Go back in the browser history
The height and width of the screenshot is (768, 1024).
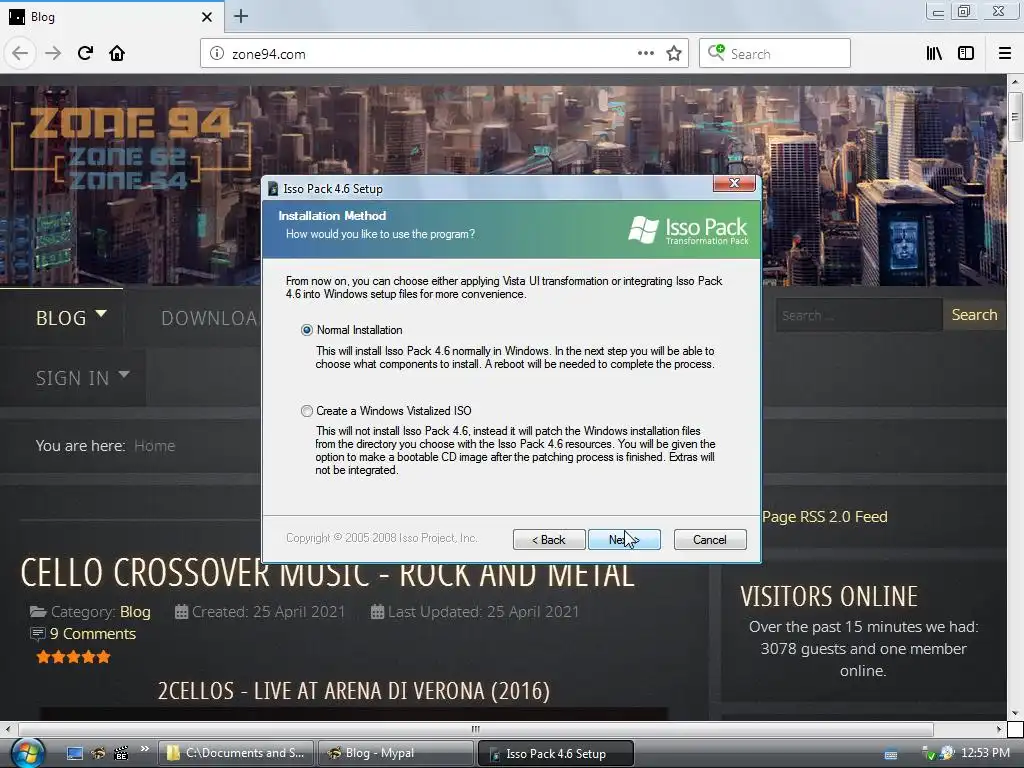tap(20, 54)
